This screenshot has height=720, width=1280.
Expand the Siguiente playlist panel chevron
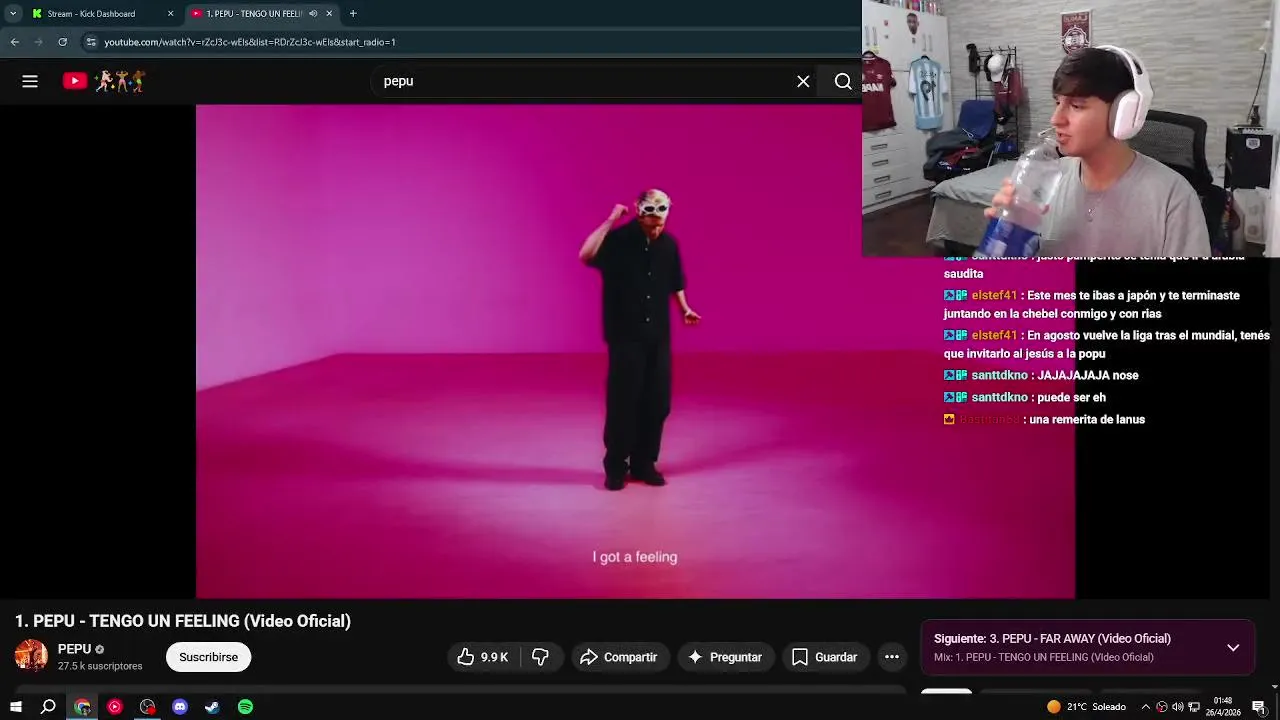tap(1233, 647)
